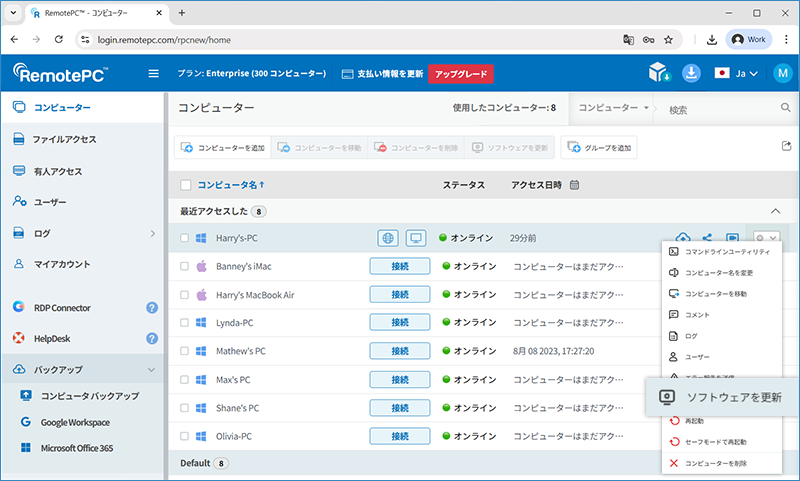Check the select-all computers checkbox
This screenshot has height=481, width=800.
click(186, 185)
